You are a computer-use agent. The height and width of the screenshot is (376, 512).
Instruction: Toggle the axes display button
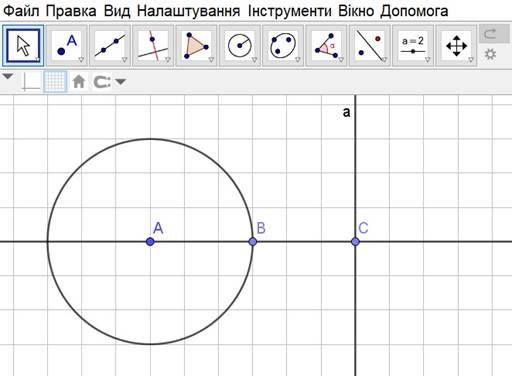pyautogui.click(x=31, y=82)
